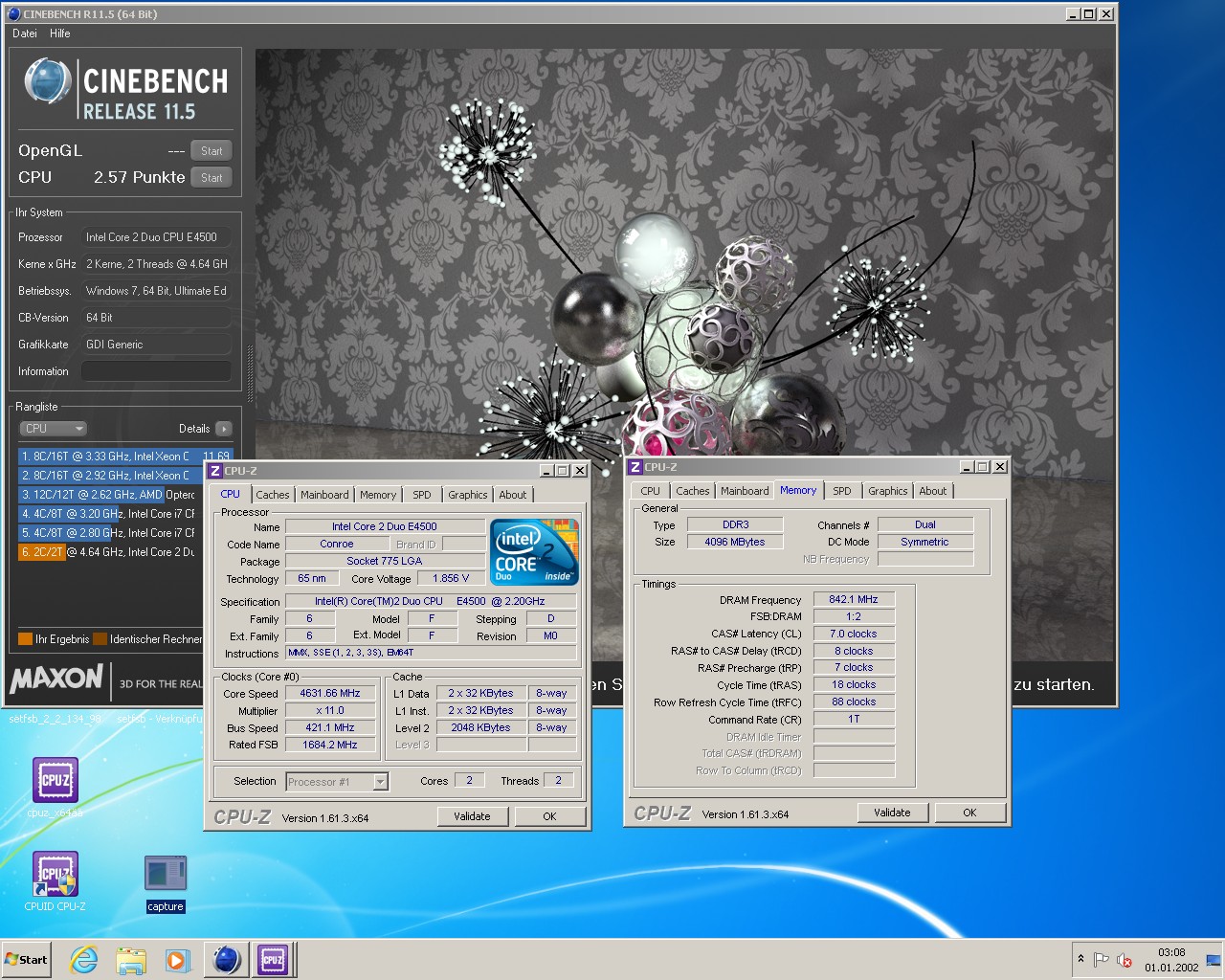This screenshot has width=1225, height=980.
Task: Open the Processor #1 selection dropdown
Action: (337, 782)
